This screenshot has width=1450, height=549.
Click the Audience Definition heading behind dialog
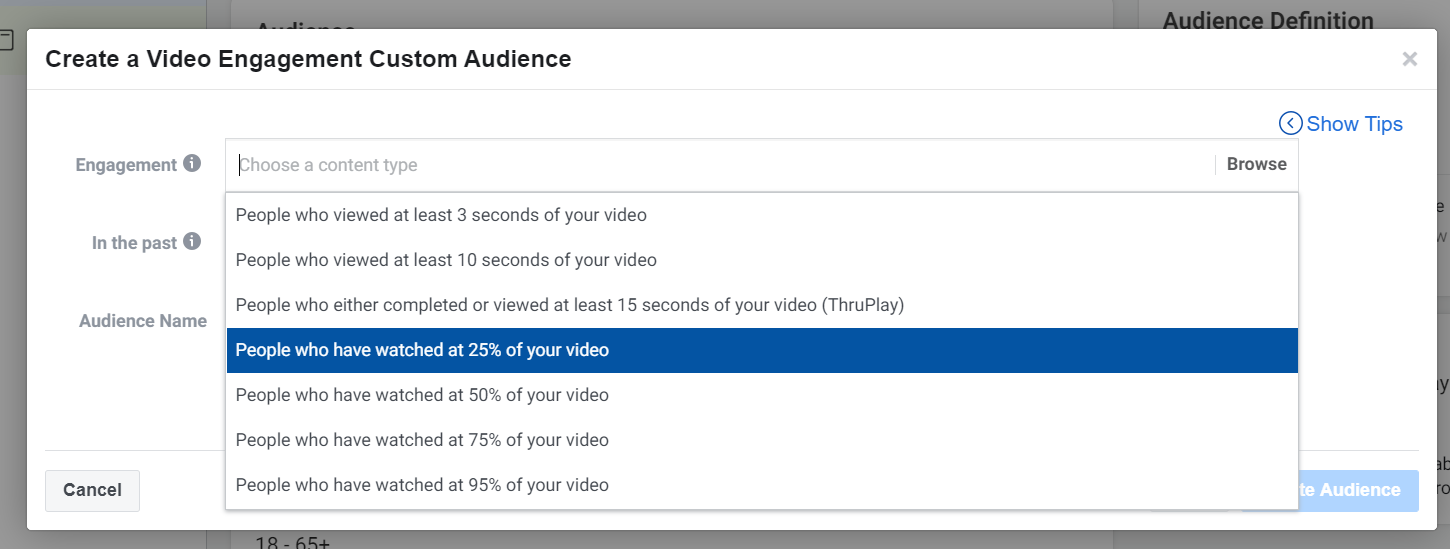coord(1268,20)
